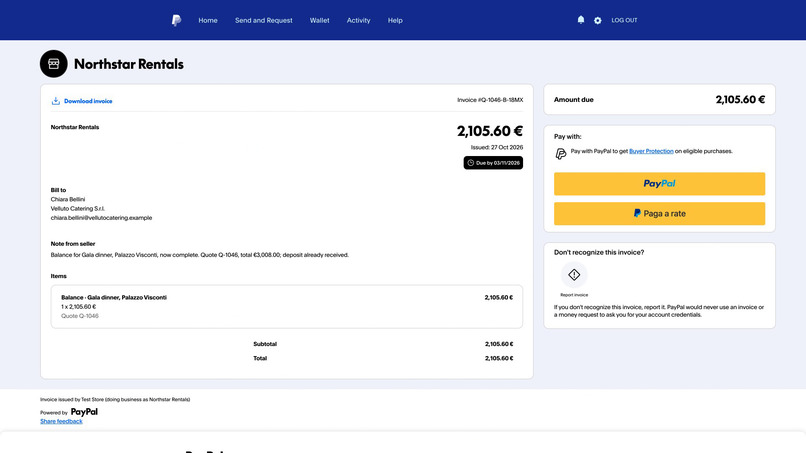Click the PayPal icon beside Buyer Protection text
This screenshot has height=453, width=806.
pos(561,153)
